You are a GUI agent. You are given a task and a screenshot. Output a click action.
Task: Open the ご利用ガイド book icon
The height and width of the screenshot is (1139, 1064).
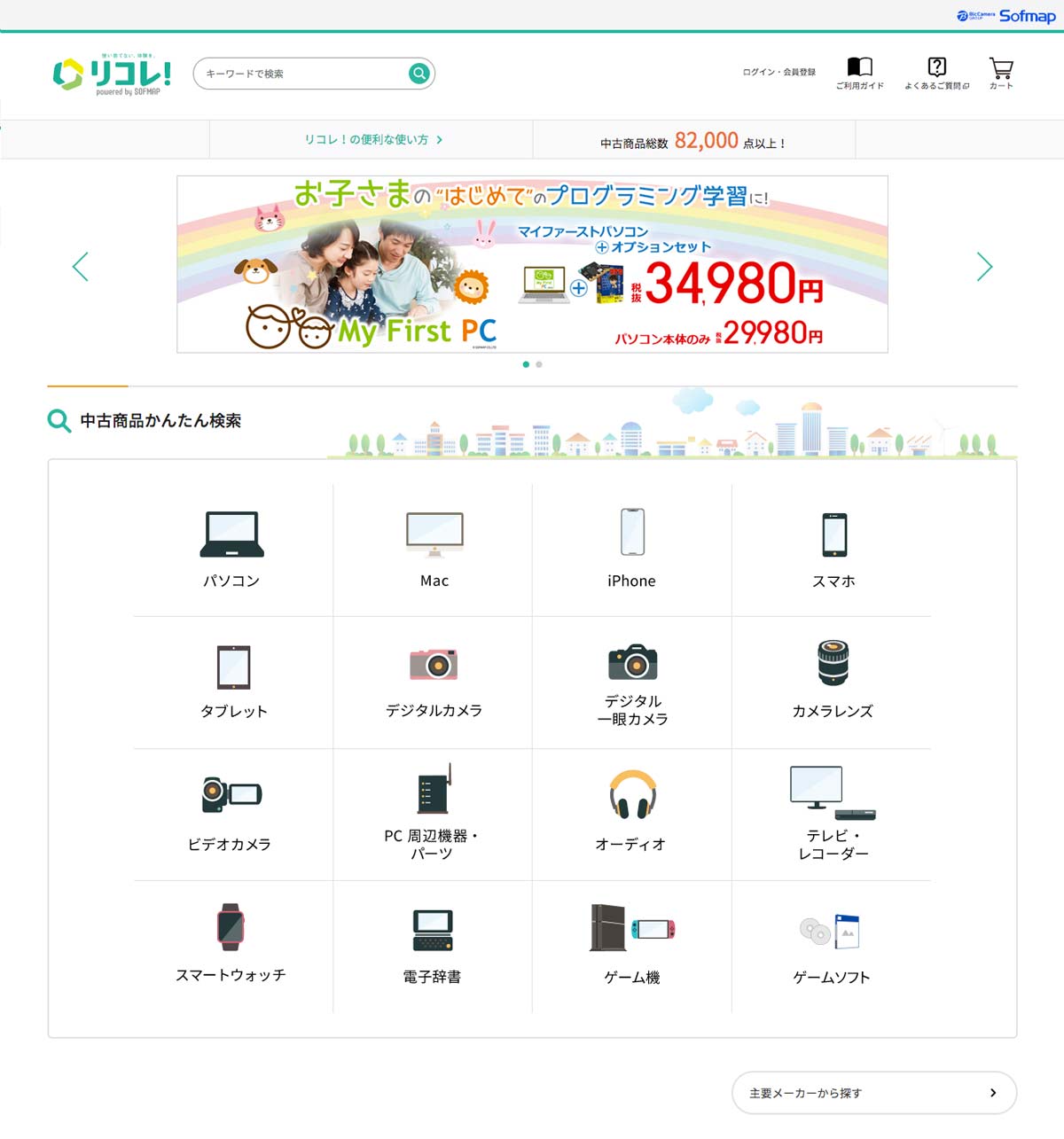[x=860, y=66]
